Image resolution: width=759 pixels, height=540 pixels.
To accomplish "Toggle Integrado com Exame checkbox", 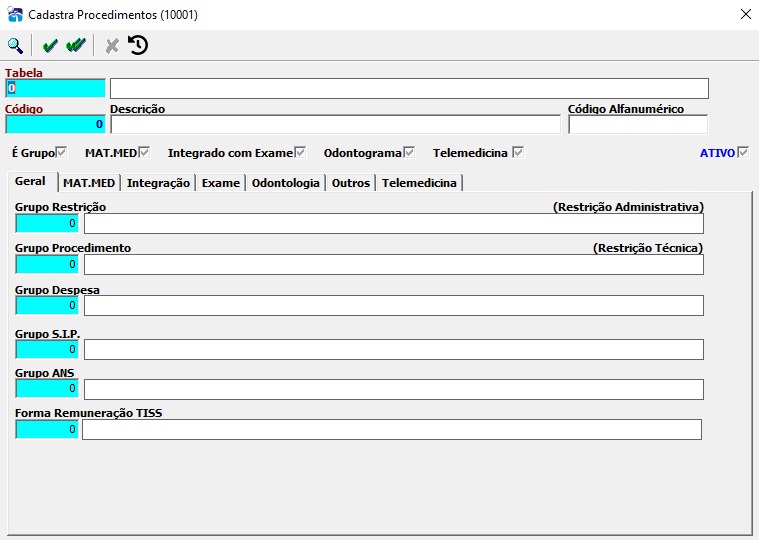I will point(300,152).
